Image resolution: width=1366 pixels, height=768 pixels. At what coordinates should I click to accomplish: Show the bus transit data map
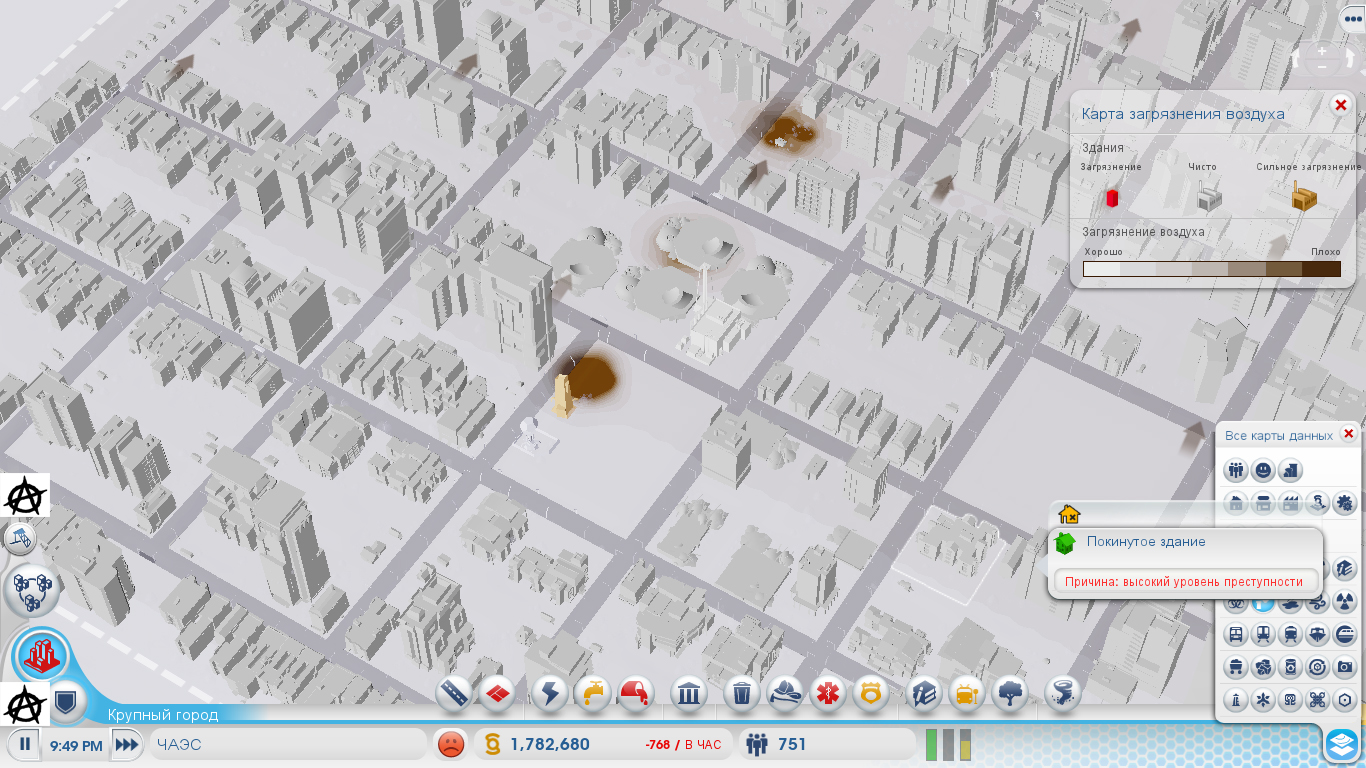click(x=1236, y=634)
